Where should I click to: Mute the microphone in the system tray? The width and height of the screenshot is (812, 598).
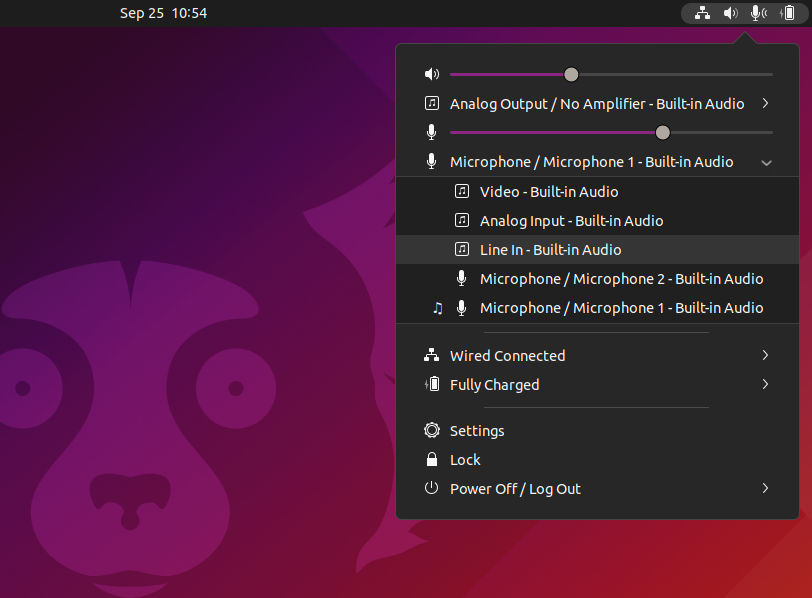point(755,13)
